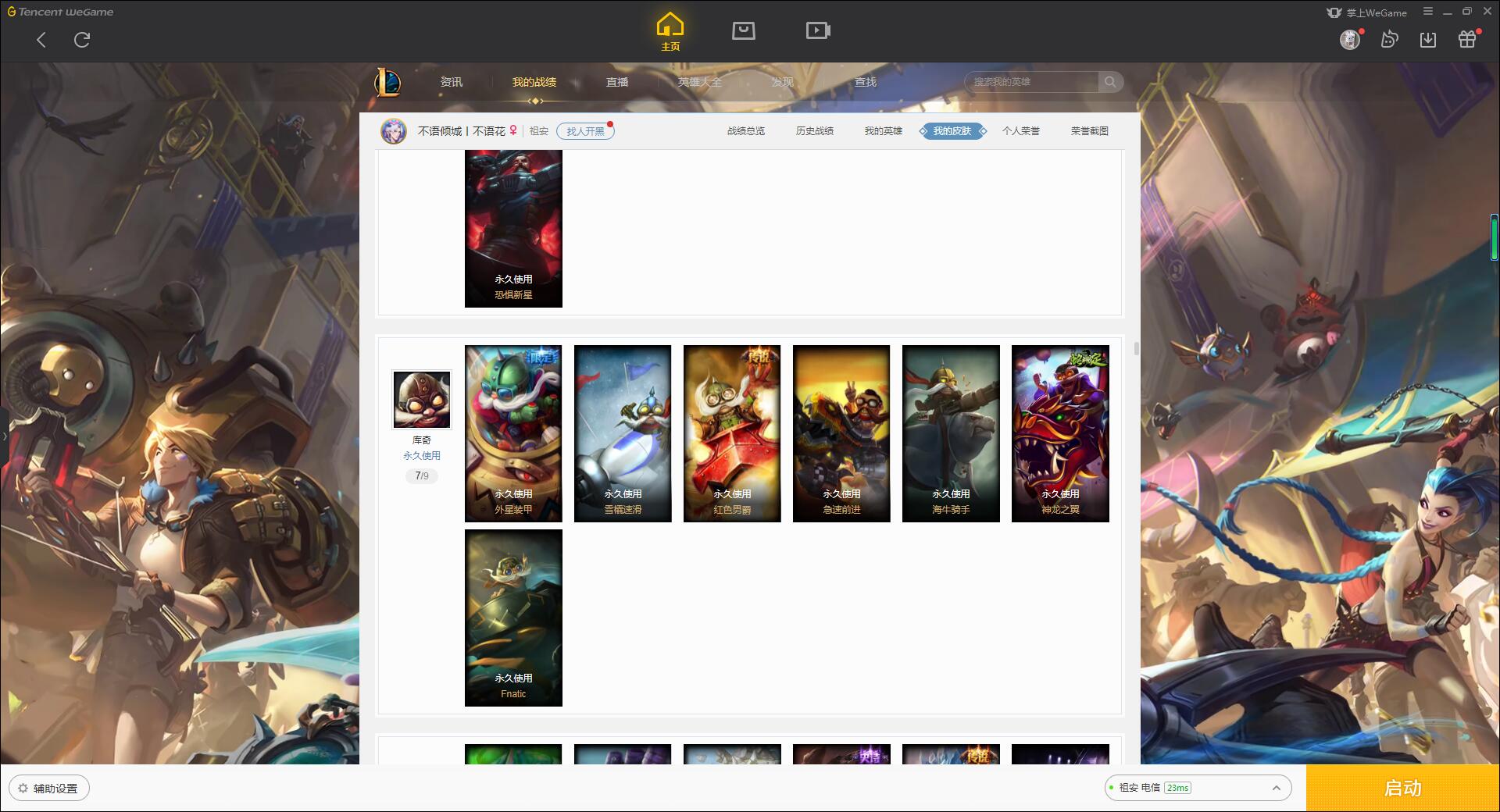The height and width of the screenshot is (812, 1500).
Task: Open the gift box icon
Action: [1467, 39]
